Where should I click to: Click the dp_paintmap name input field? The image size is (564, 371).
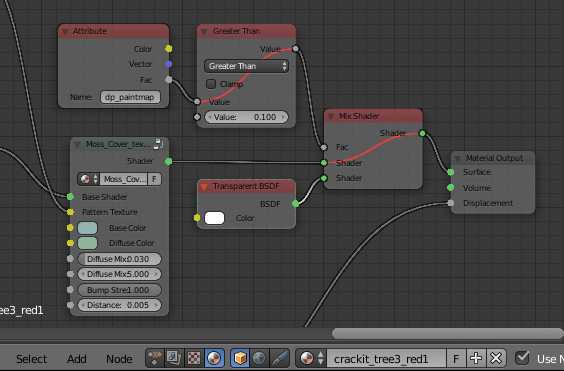point(130,97)
